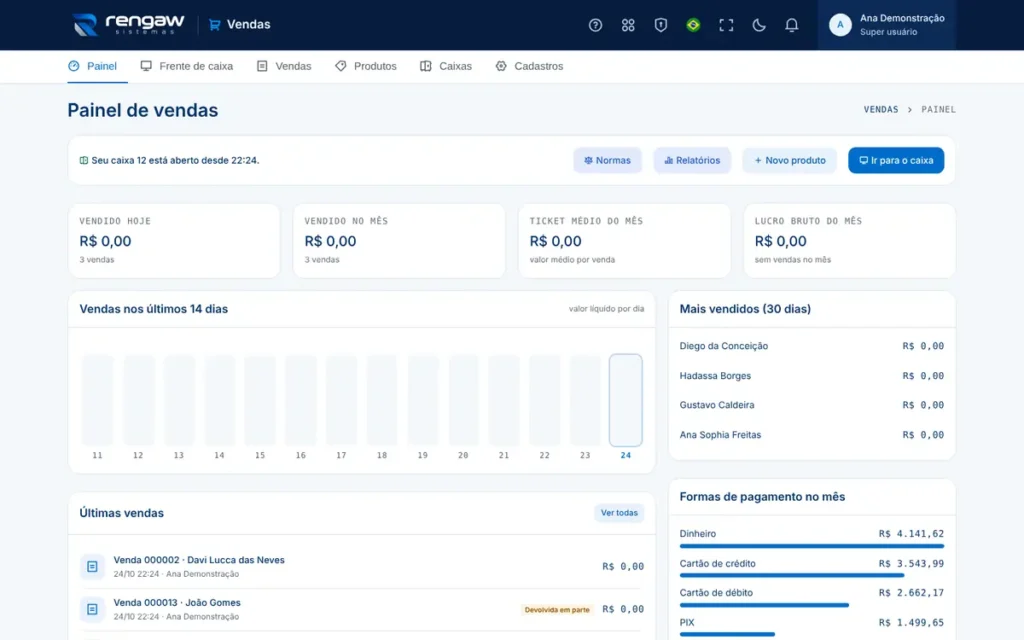The height and width of the screenshot is (640, 1024).
Task: Open the help question mark icon
Action: (x=595, y=25)
